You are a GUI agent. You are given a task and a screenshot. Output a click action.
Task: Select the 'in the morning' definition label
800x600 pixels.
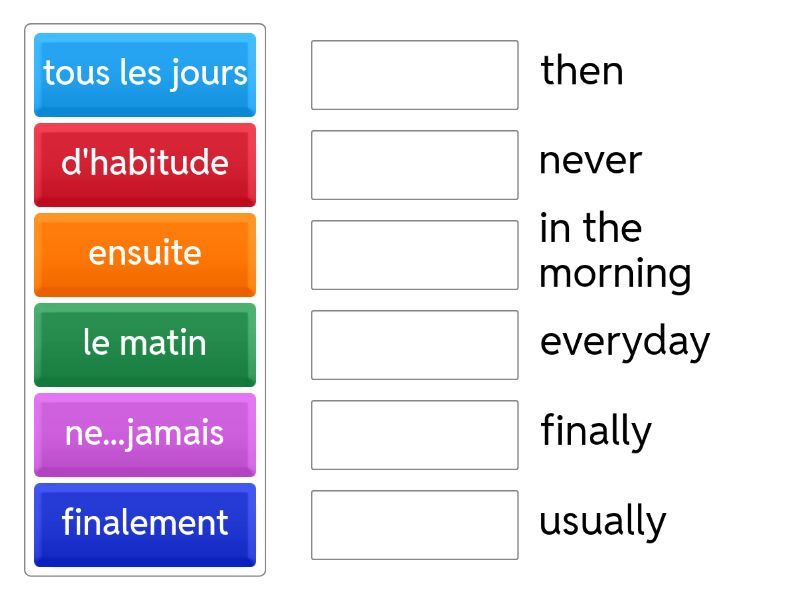coord(614,251)
